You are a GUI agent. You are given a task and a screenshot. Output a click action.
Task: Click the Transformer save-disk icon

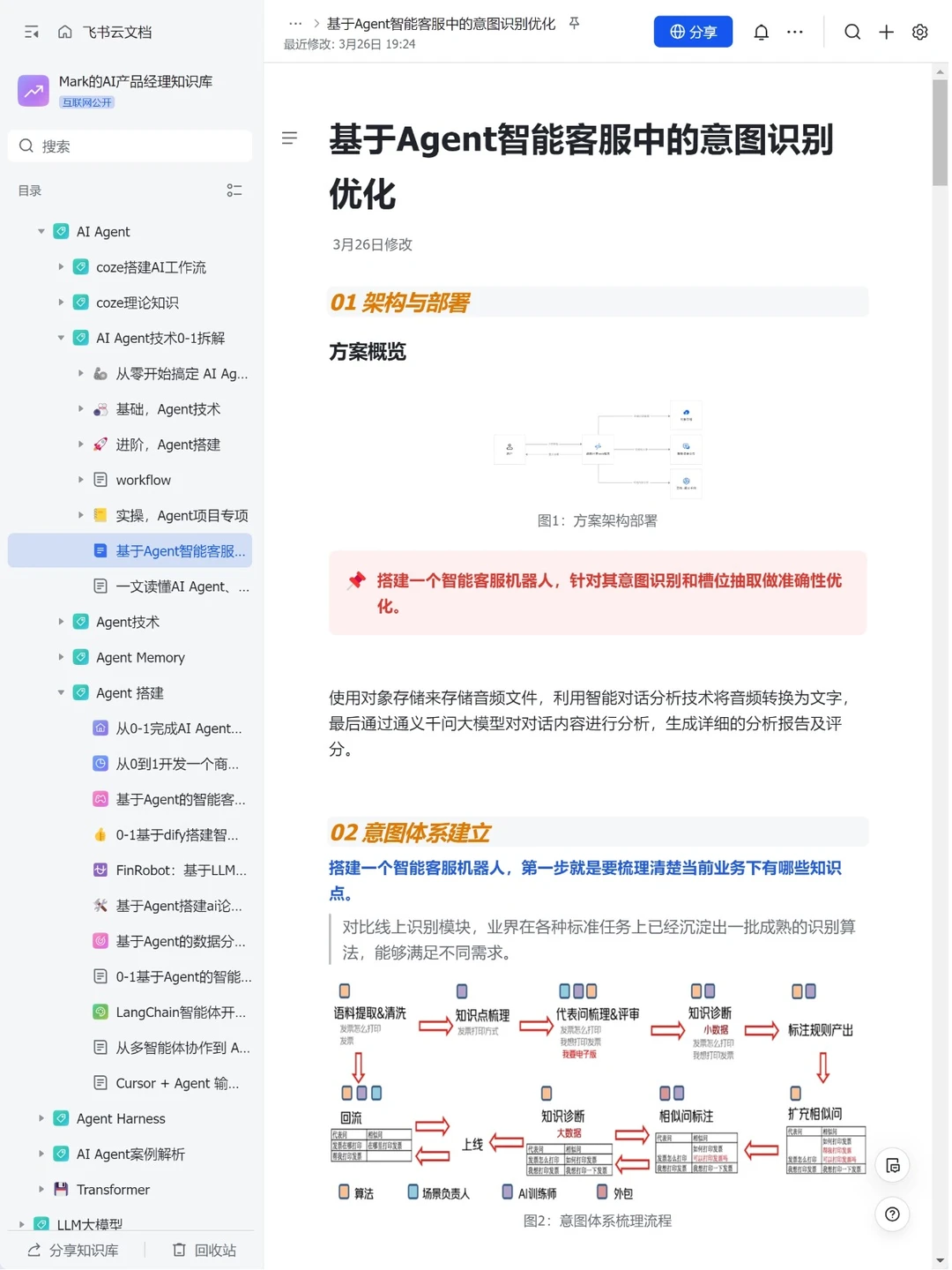pos(62,1190)
